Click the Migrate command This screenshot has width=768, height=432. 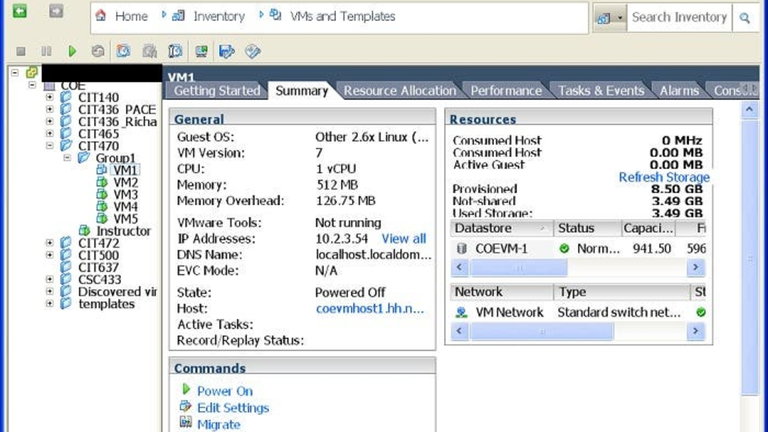218,424
